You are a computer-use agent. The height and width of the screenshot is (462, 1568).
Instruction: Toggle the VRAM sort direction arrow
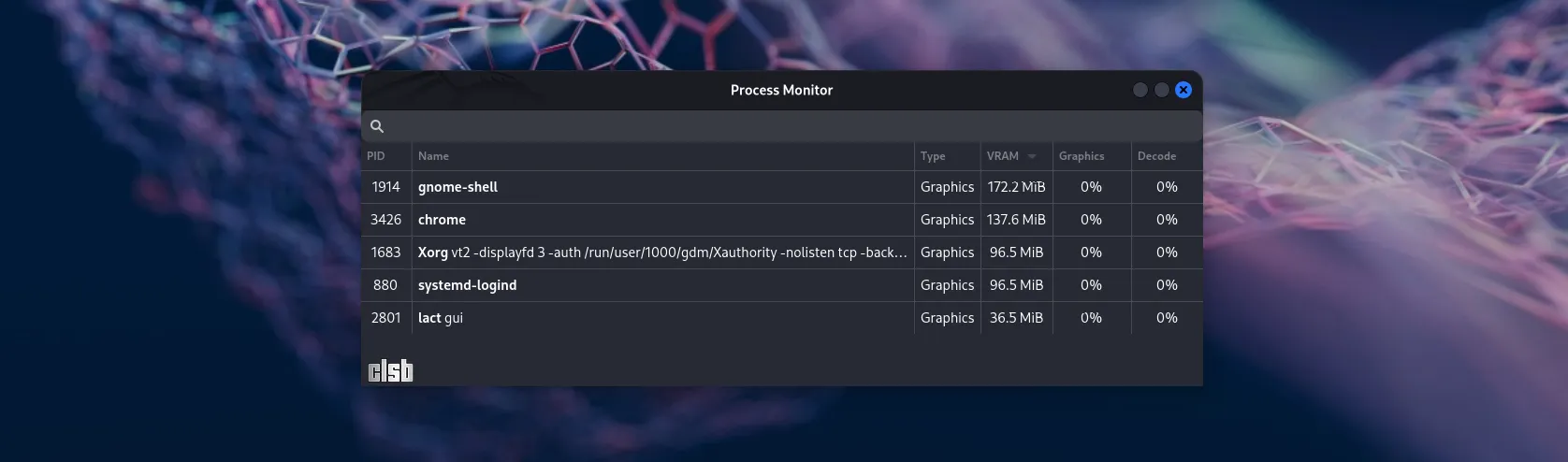pos(1032,156)
